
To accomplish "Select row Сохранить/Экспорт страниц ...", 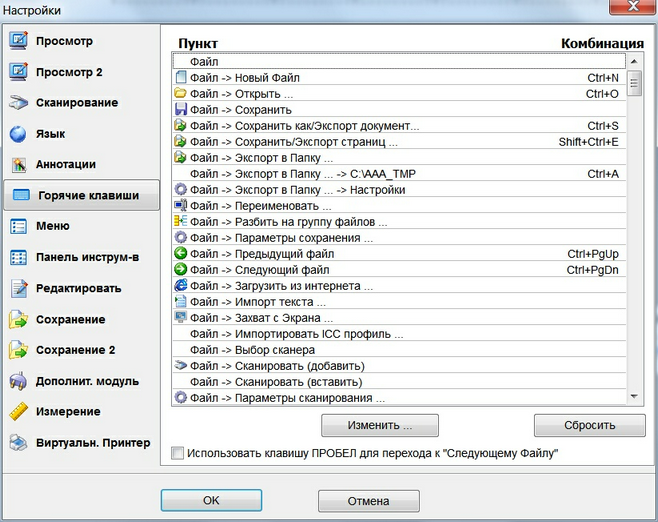I will tap(399, 141).
